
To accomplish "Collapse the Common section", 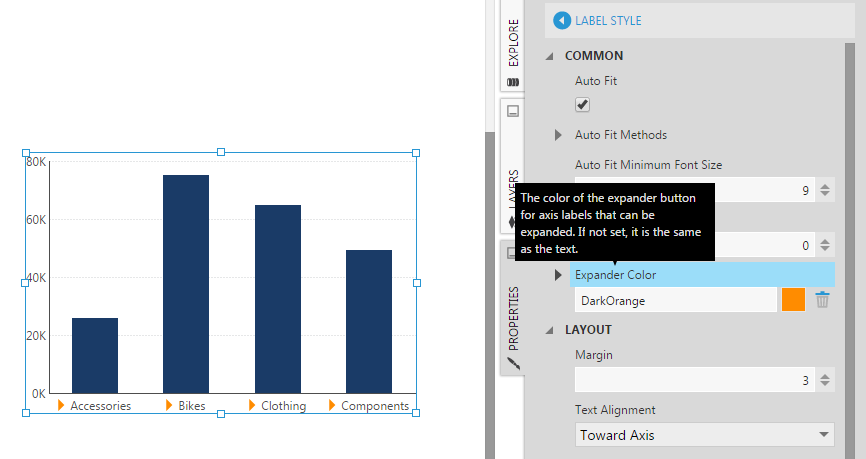I will [550, 56].
